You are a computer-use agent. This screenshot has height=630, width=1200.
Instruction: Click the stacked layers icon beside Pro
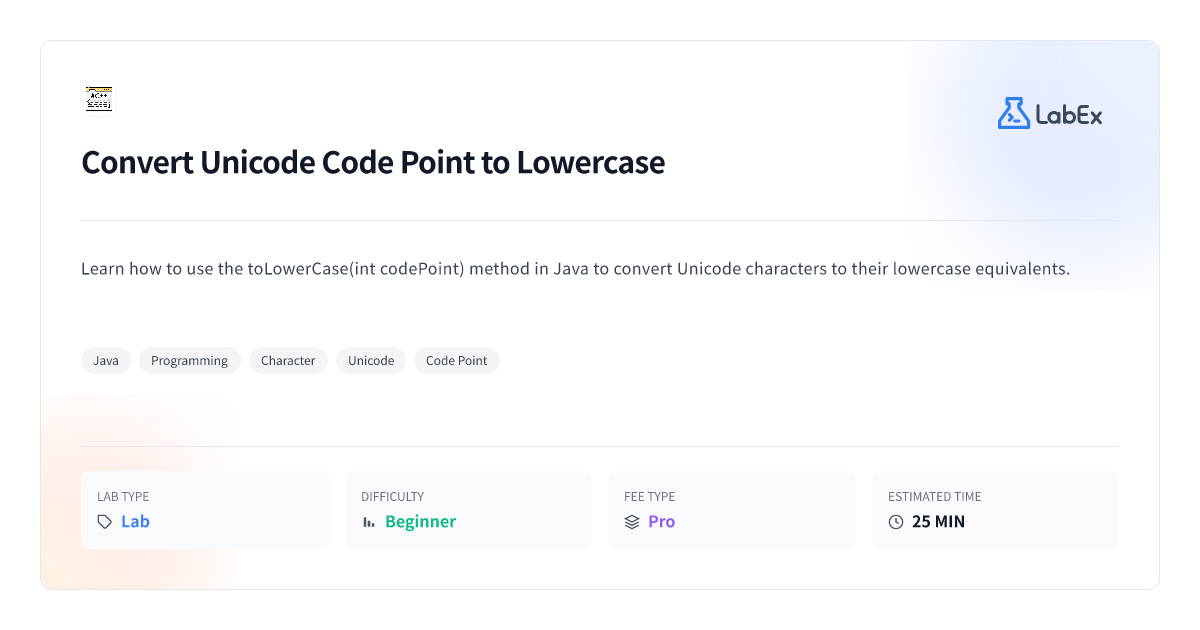(x=632, y=522)
